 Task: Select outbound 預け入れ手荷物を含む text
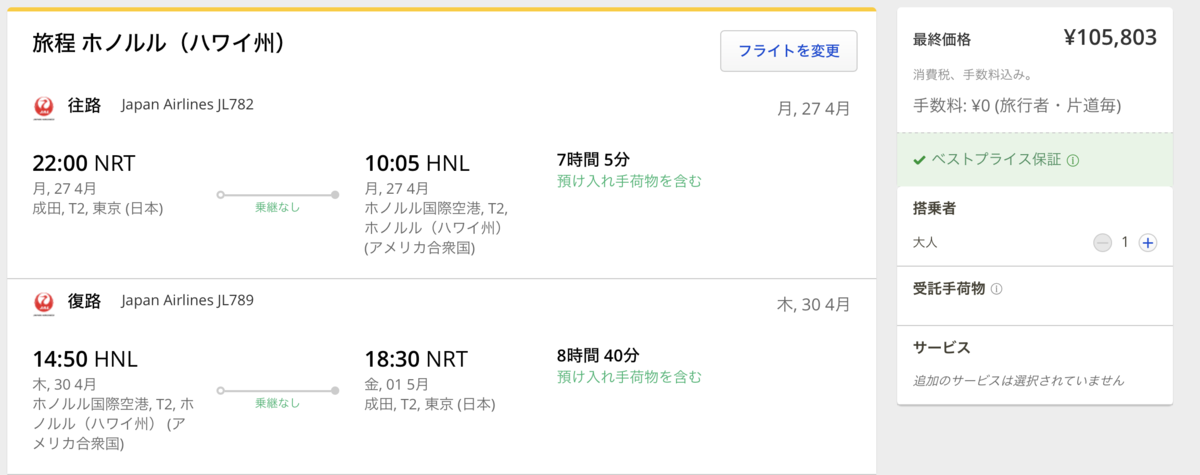pos(629,181)
